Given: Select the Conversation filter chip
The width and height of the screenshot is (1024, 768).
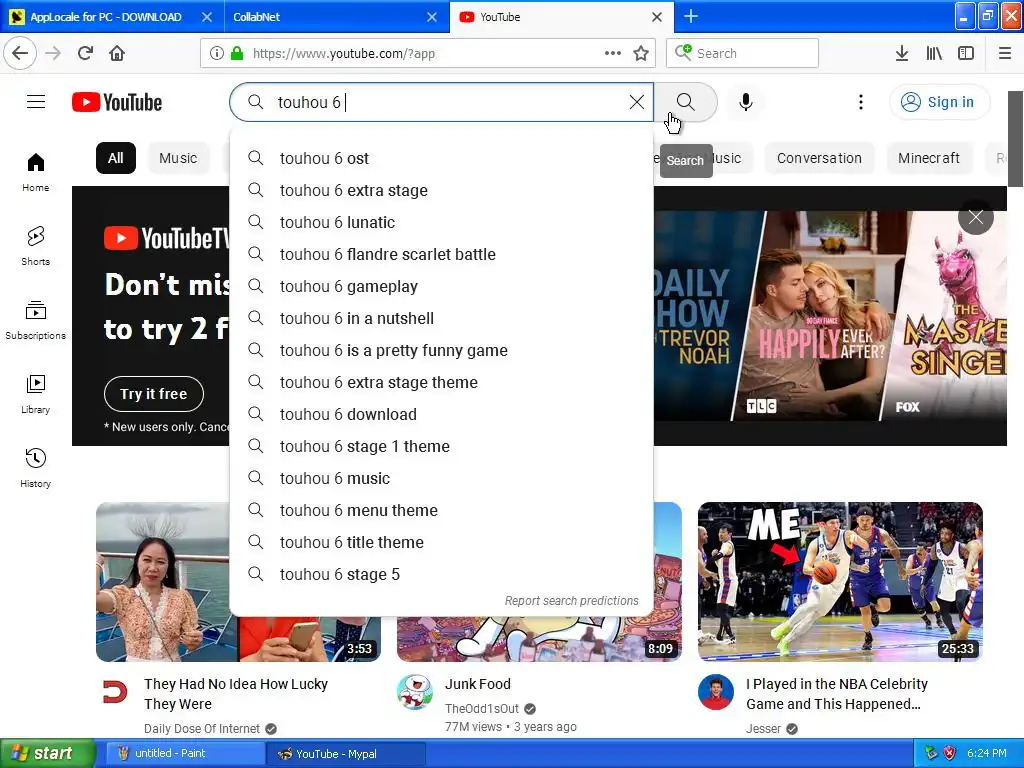Looking at the screenshot, I should click(x=819, y=158).
